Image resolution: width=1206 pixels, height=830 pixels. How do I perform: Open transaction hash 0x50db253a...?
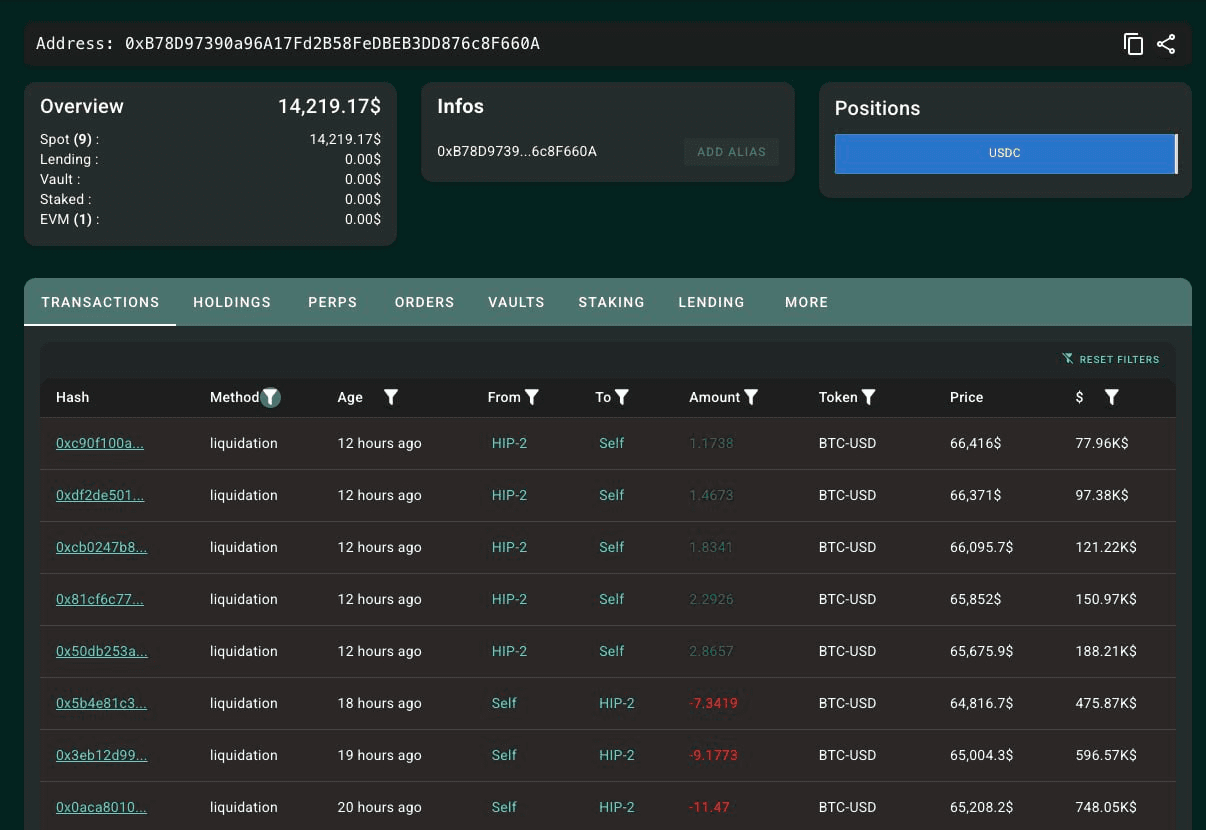[x=102, y=651]
